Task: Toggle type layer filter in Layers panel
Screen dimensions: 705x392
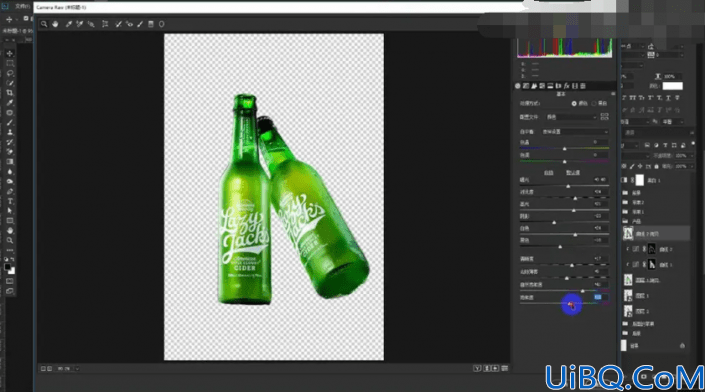Action: (665, 145)
